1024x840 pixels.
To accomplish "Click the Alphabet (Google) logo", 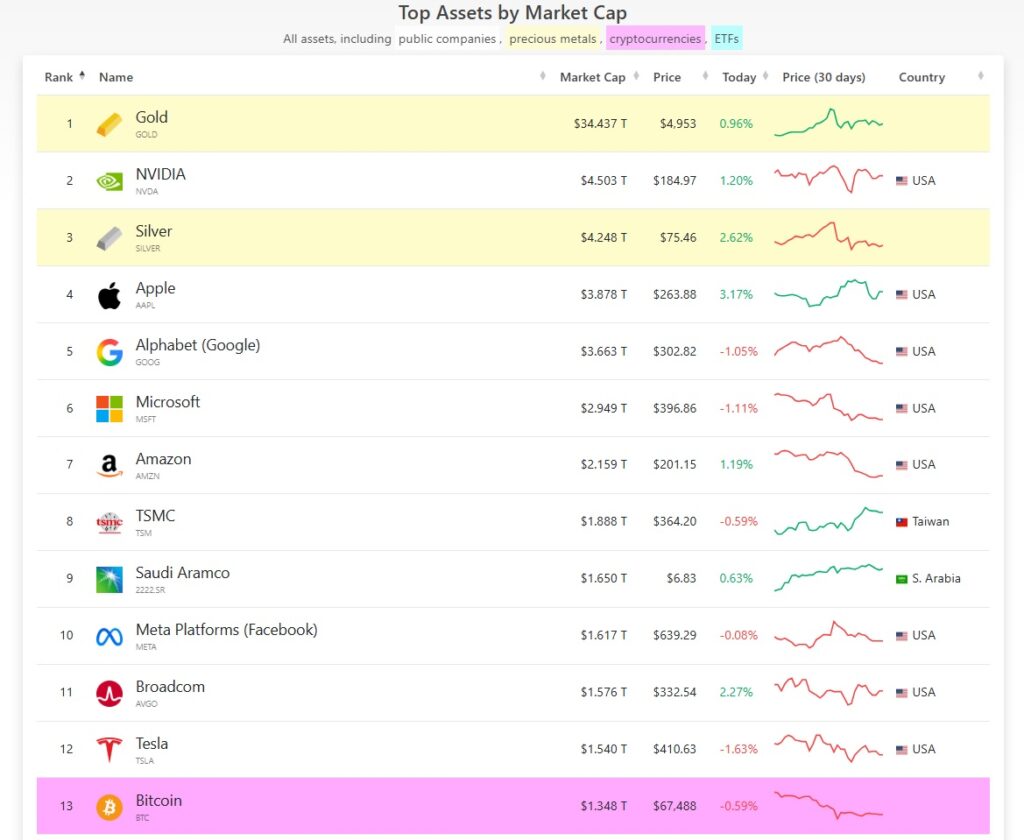I will tap(109, 351).
